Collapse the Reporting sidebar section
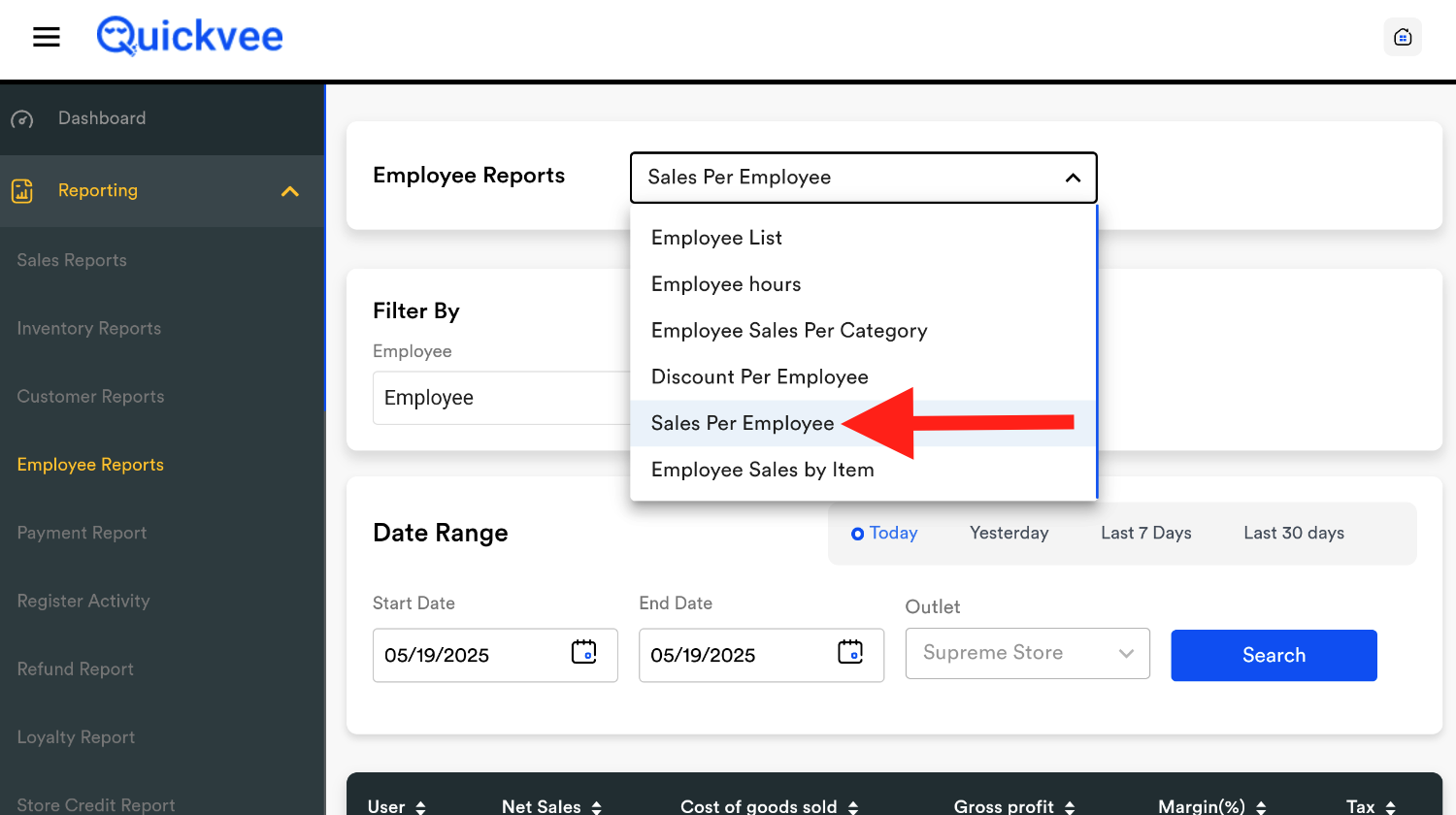The image size is (1456, 815). (x=289, y=191)
